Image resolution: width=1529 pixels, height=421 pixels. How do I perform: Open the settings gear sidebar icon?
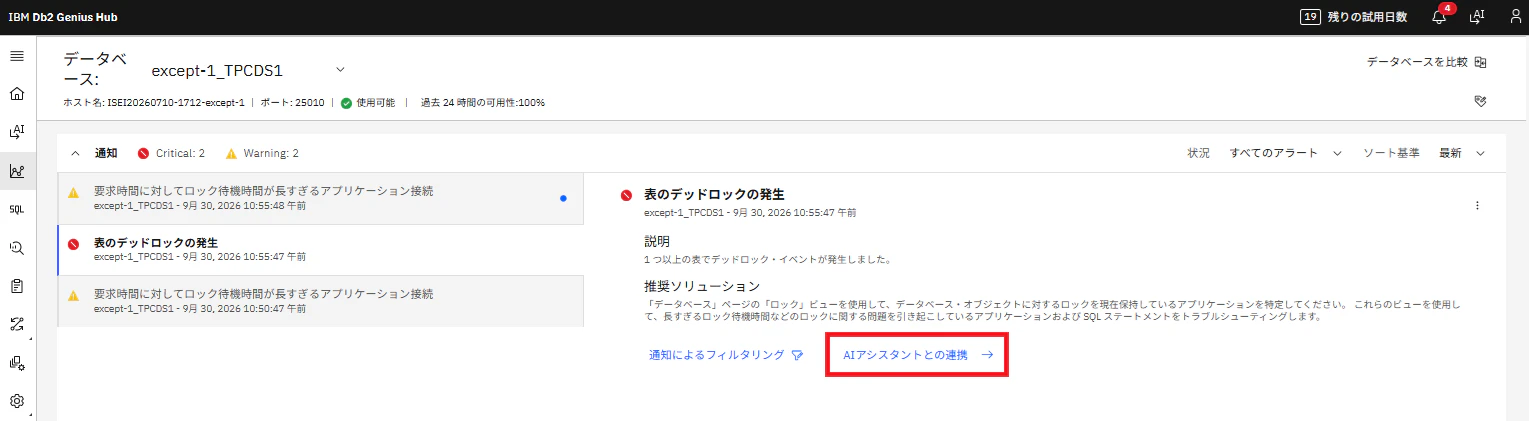pyautogui.click(x=16, y=401)
